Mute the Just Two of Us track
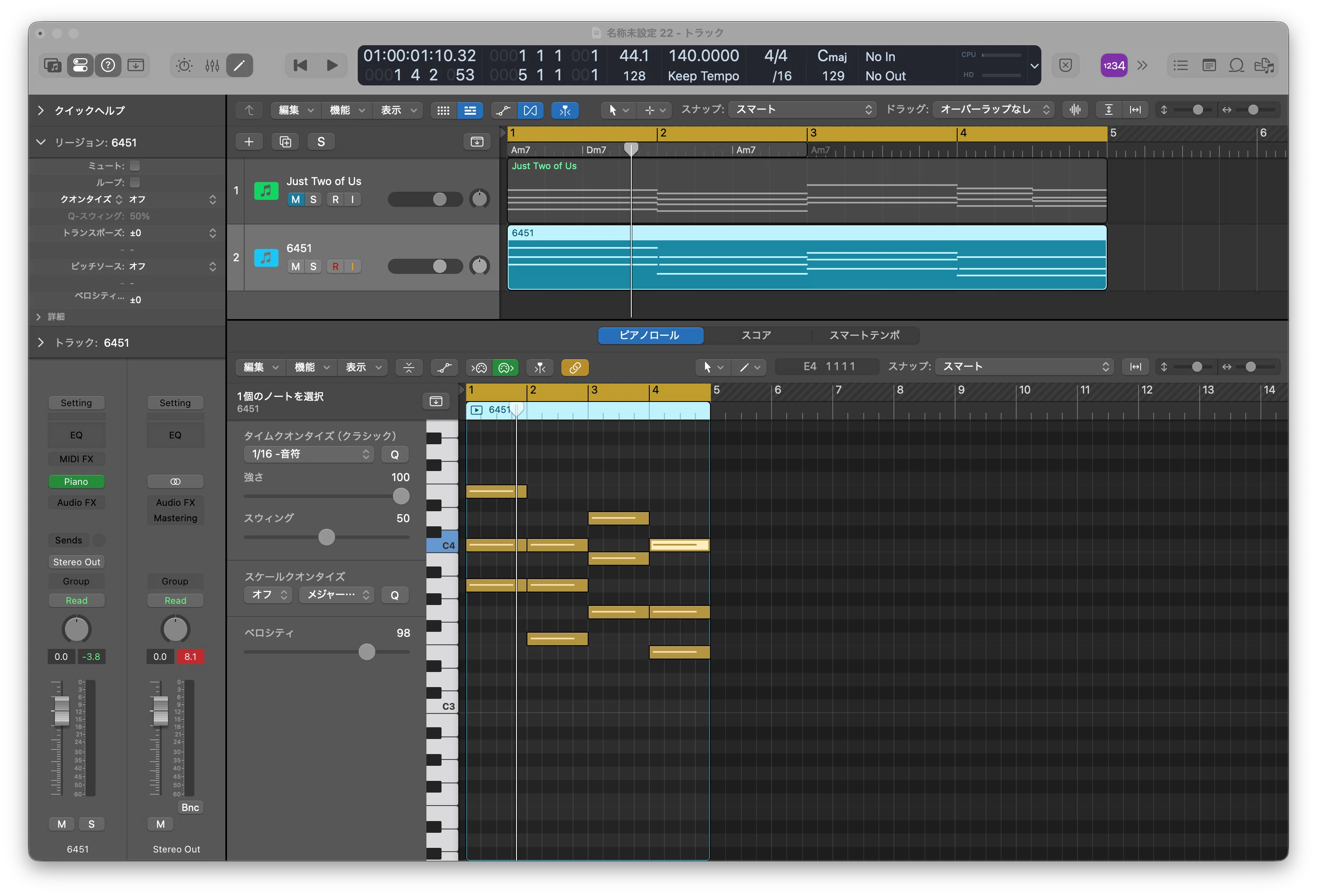 tap(295, 199)
